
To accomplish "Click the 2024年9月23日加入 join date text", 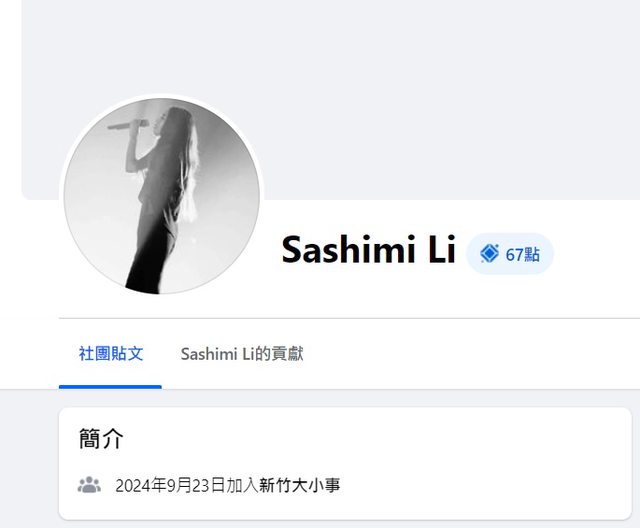I will (x=187, y=486).
